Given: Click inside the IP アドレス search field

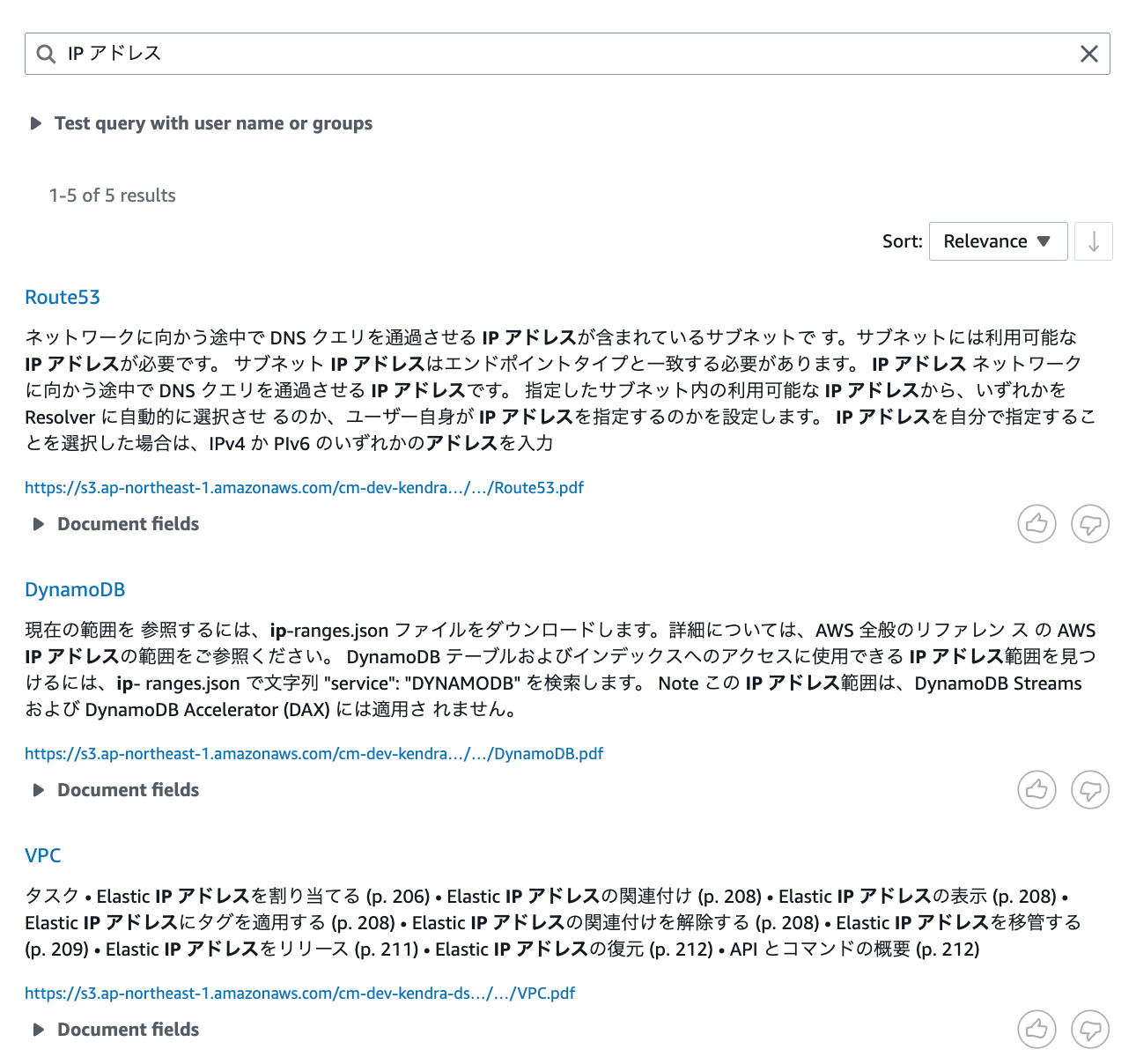Looking at the screenshot, I should click(x=352, y=54).
